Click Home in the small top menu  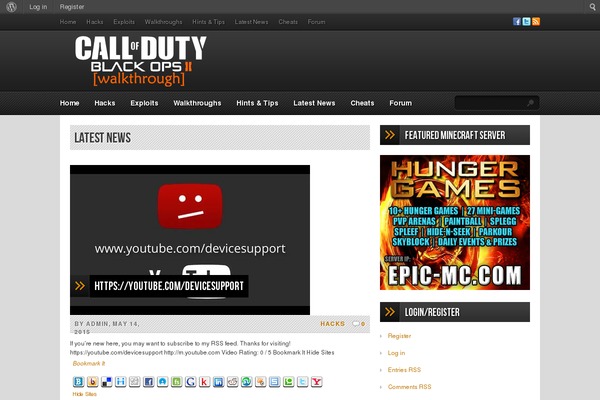[x=68, y=22]
